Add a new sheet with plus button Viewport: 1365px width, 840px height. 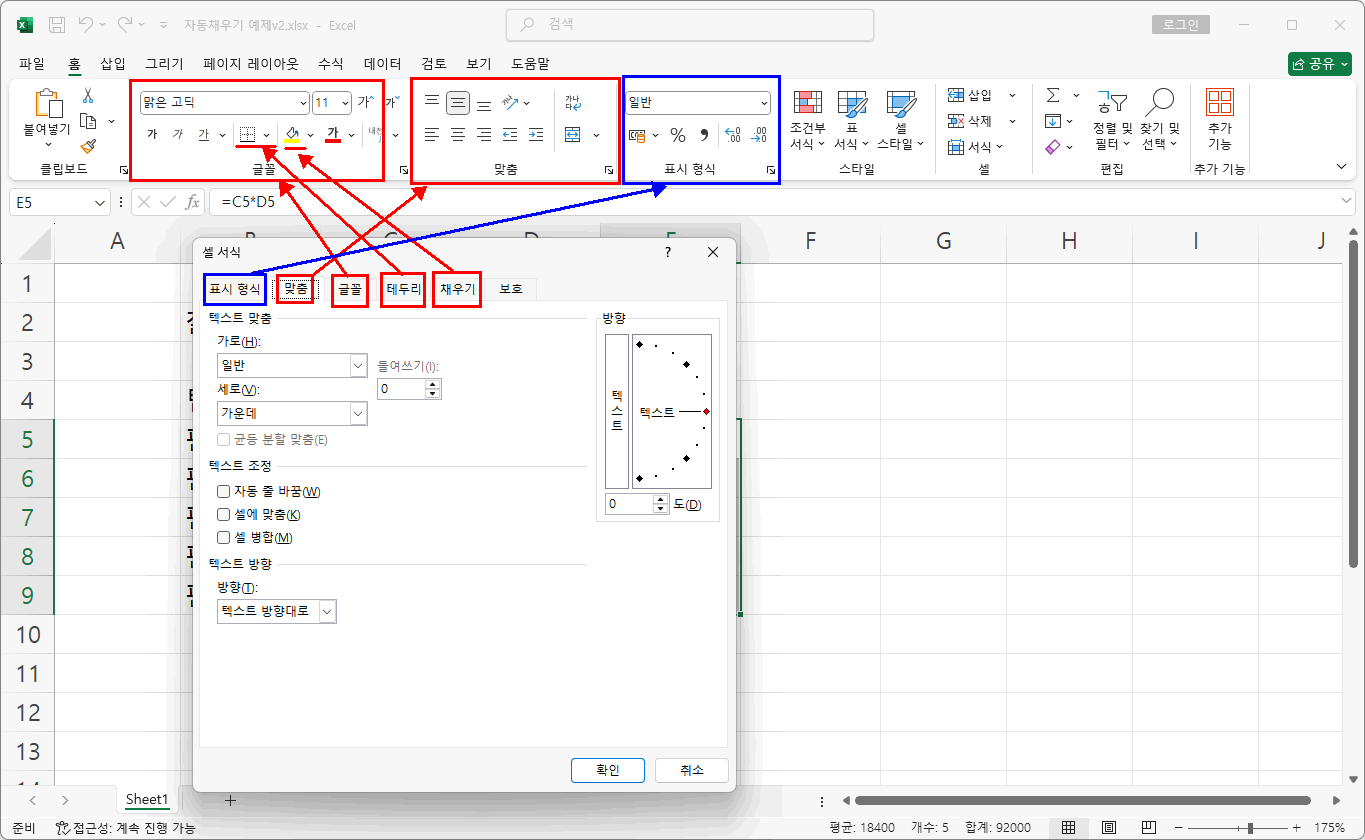[x=231, y=800]
